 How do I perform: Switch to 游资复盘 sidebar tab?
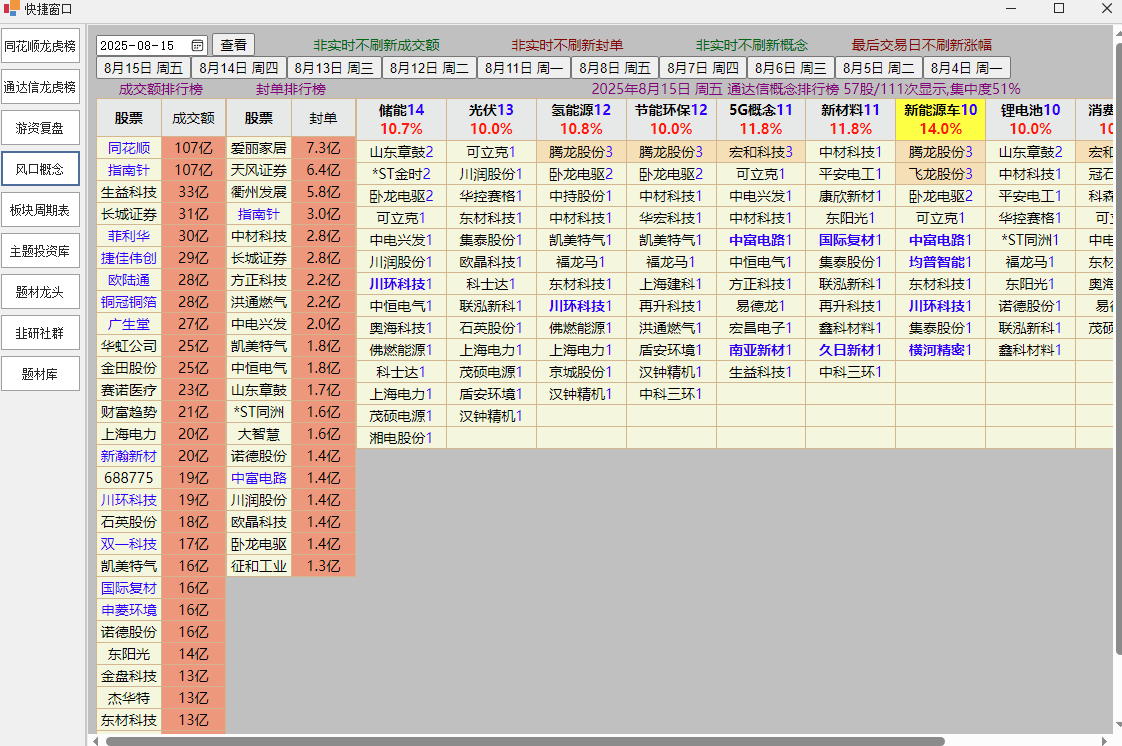40,128
